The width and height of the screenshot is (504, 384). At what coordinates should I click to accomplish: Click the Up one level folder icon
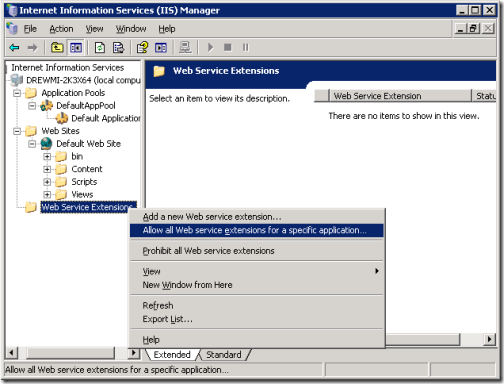pyautogui.click(x=57, y=48)
